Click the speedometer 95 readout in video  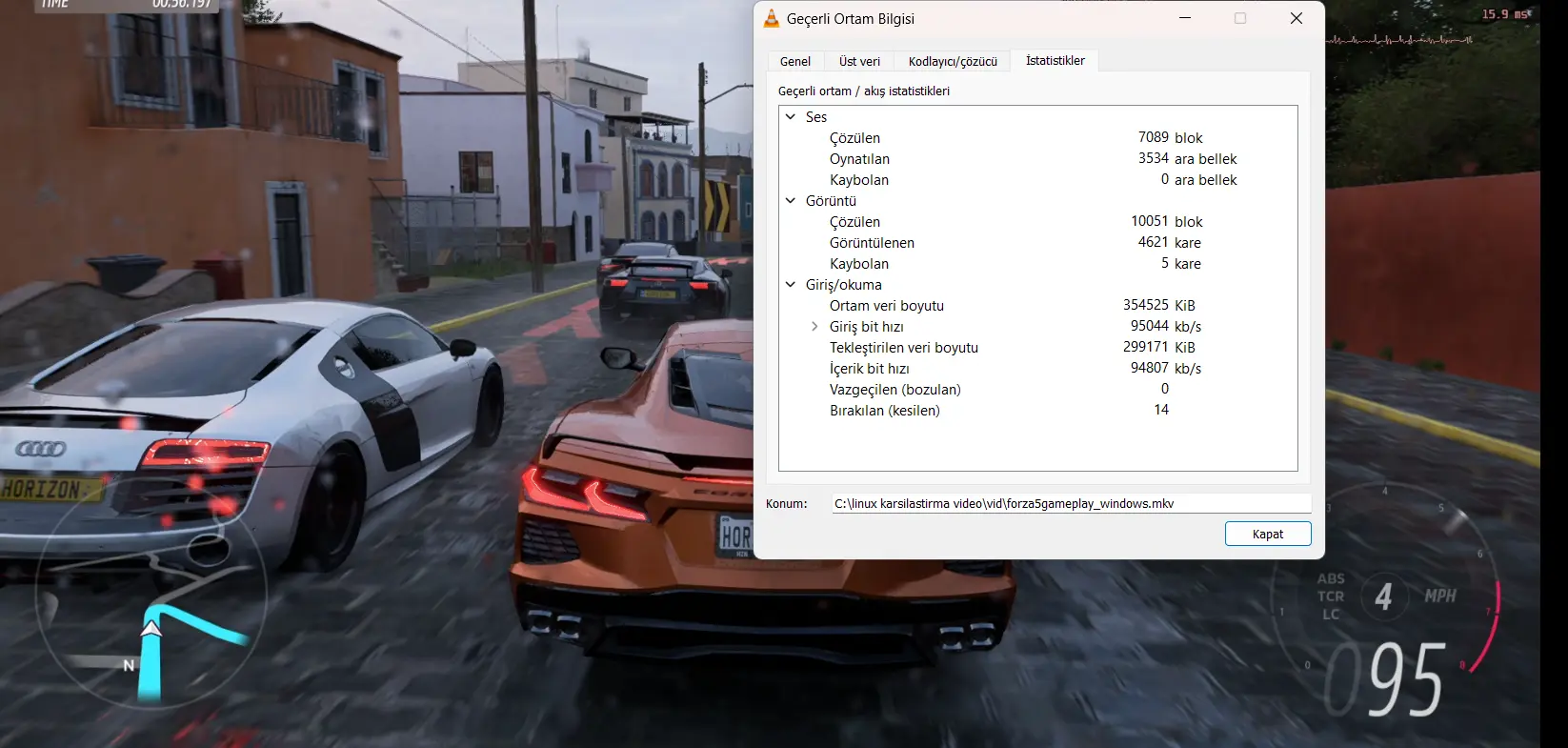[1407, 678]
